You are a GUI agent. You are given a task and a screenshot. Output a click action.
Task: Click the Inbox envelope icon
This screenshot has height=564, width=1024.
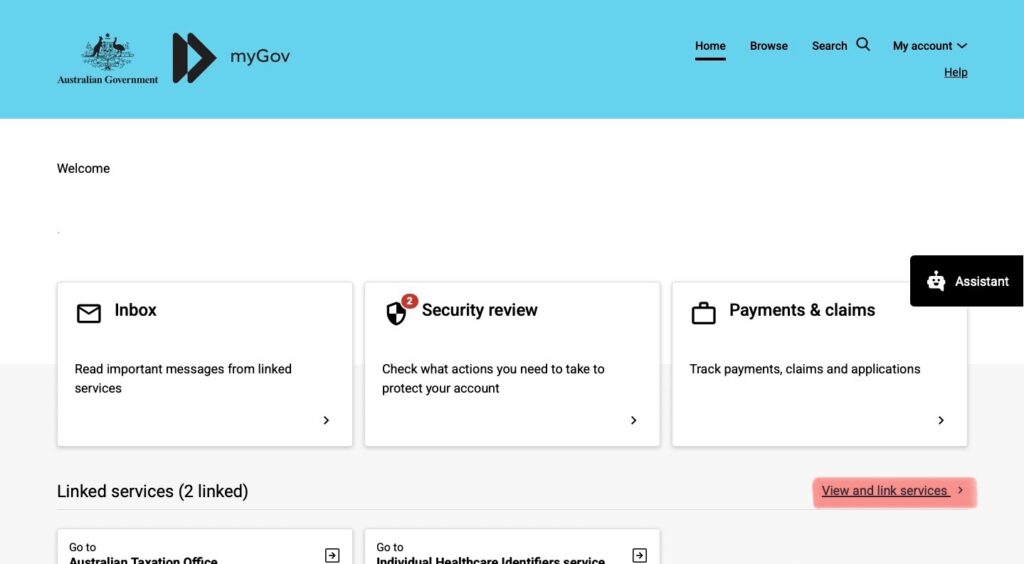(89, 313)
